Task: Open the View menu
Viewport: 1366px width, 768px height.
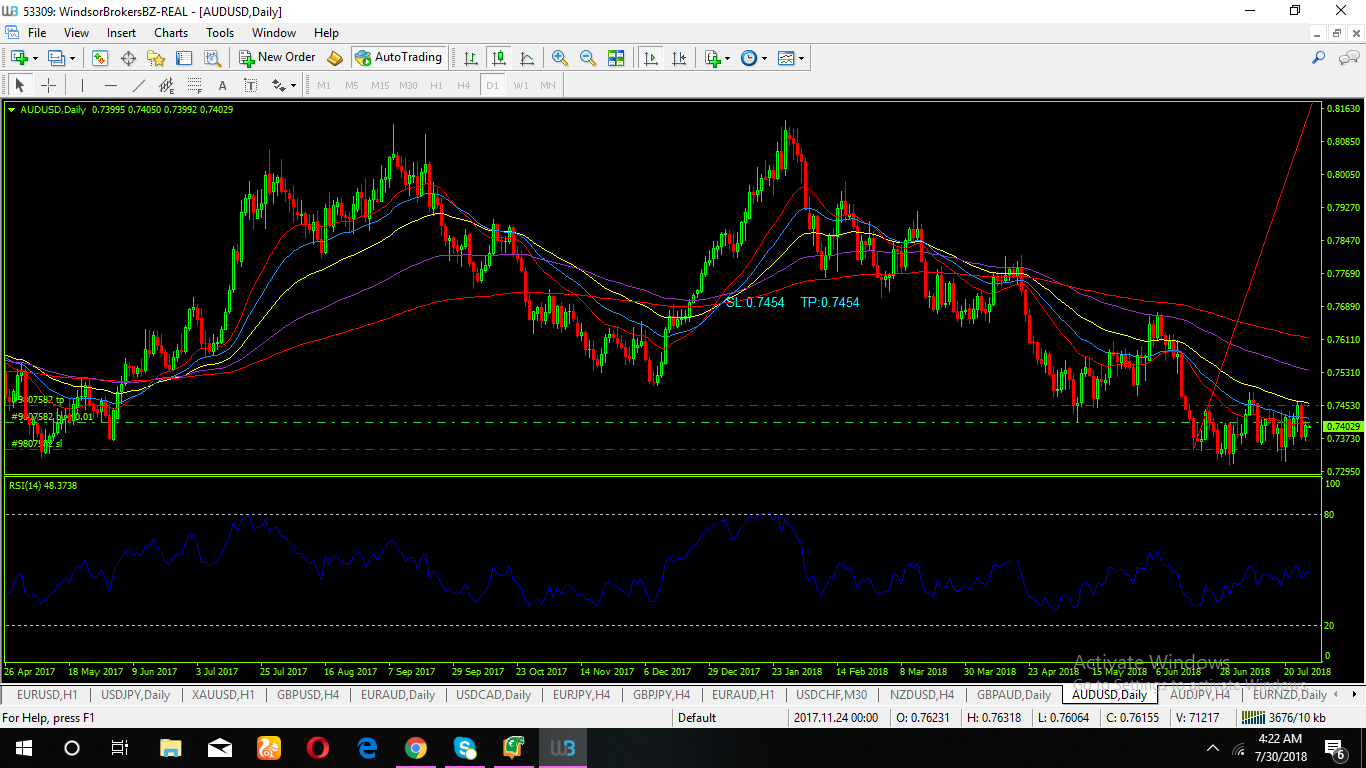Action: 76,33
